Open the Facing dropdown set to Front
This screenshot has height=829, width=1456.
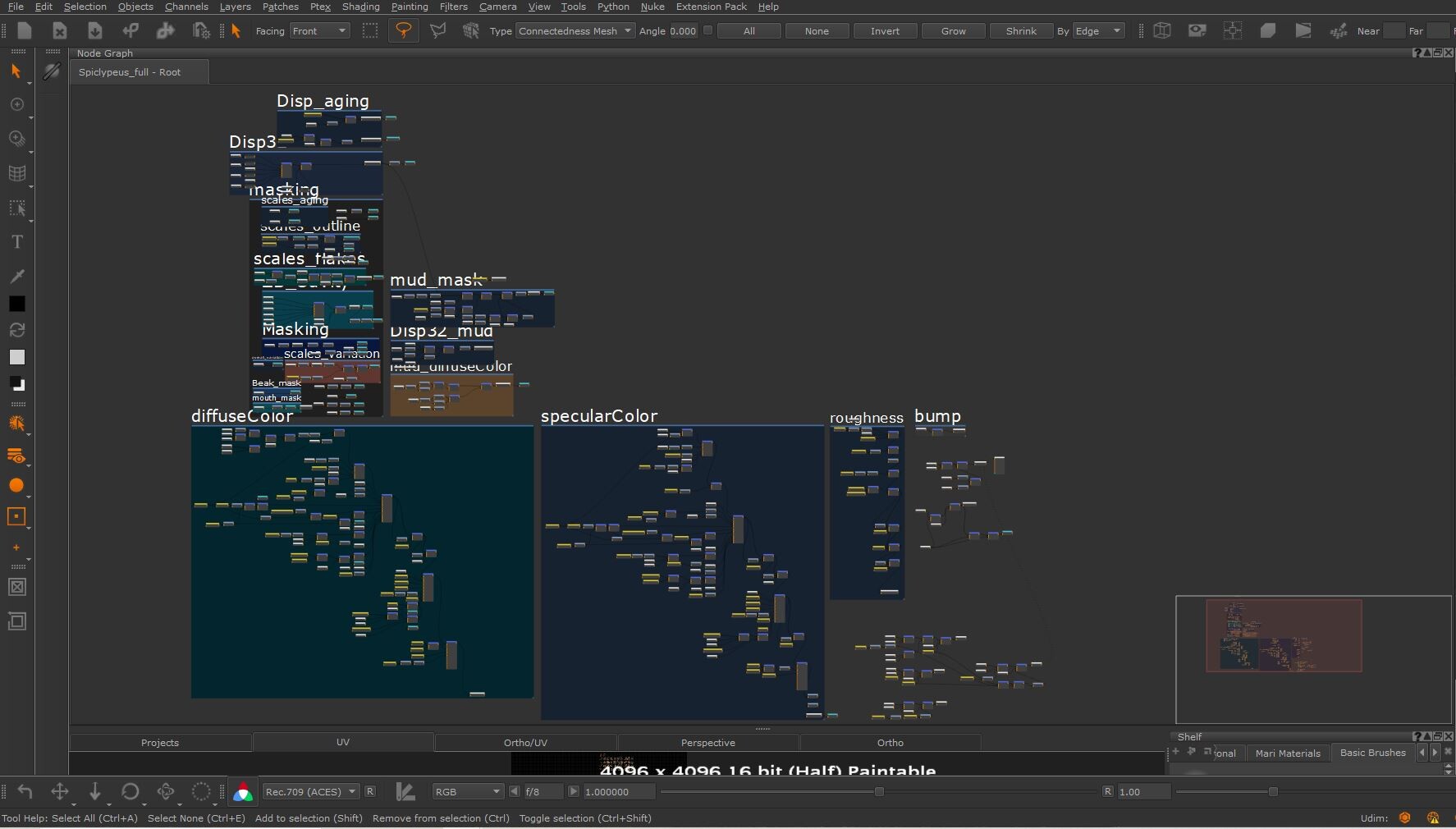pos(319,30)
